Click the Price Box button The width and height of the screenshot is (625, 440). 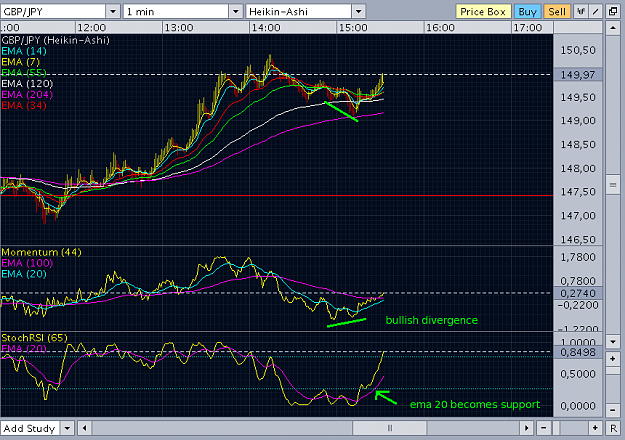pos(483,12)
